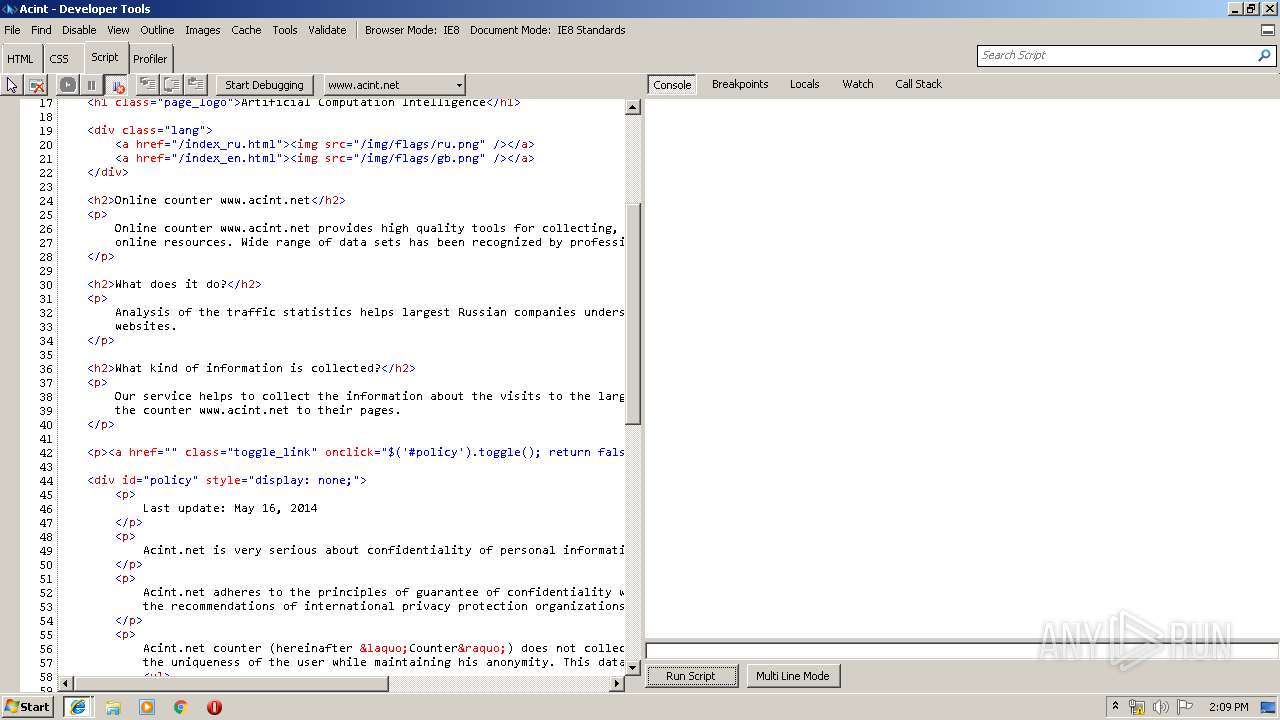Click the '/index_en.html' source line
The height and width of the screenshot is (720, 1280).
tap(325, 158)
